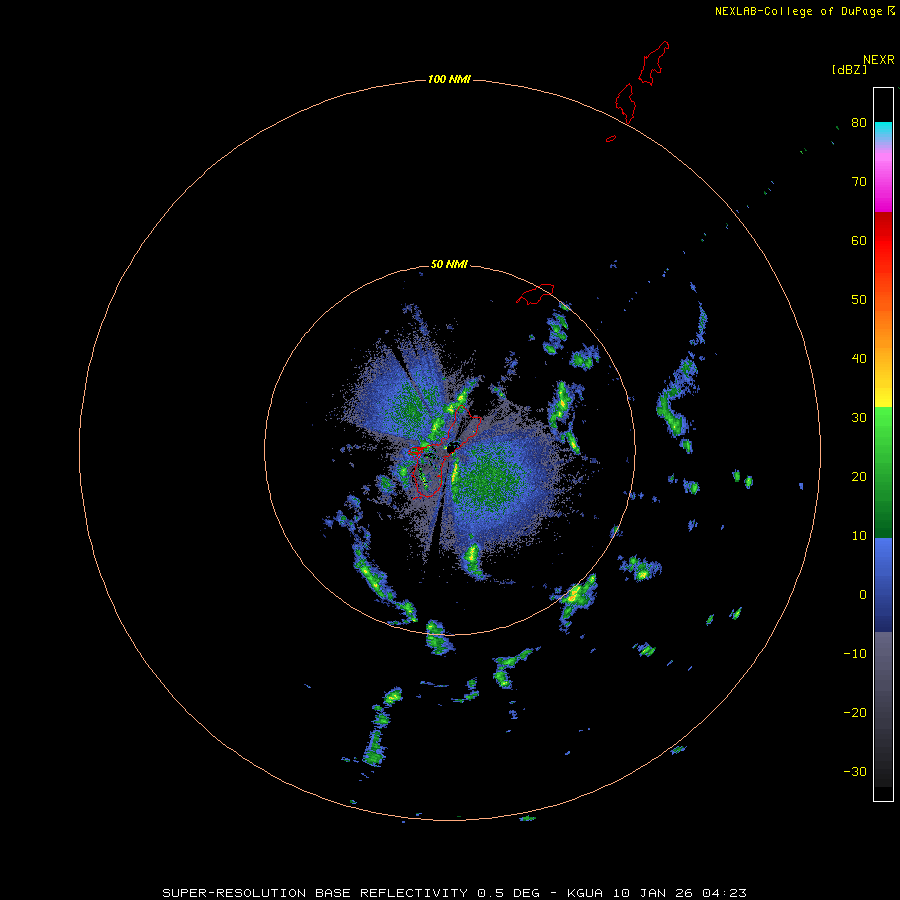The image size is (900, 900).
Task: Click the NEXR label above the color scale
Action: [x=879, y=60]
